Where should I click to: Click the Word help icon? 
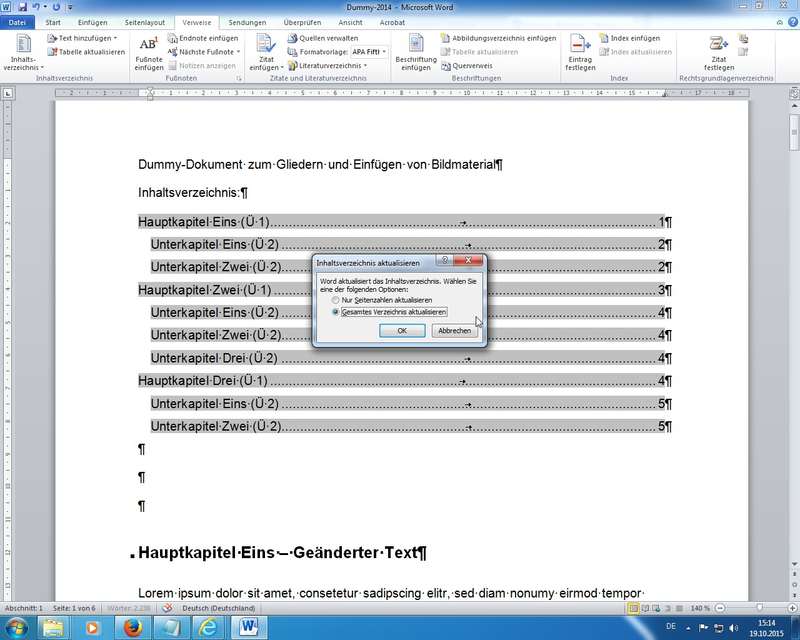(793, 22)
